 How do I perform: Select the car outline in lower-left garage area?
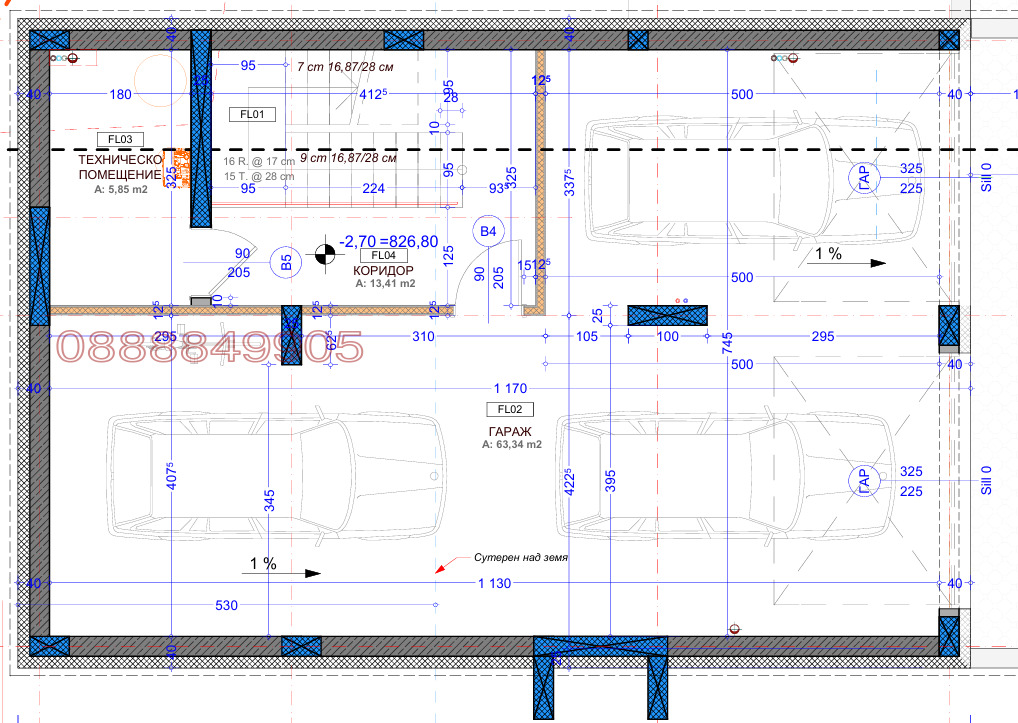click(276, 476)
